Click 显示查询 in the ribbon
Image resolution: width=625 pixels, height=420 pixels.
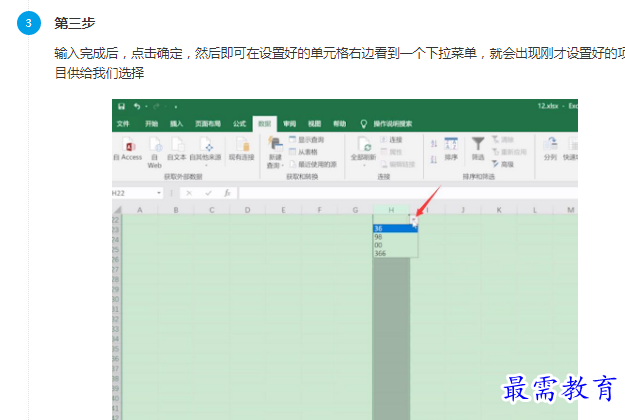tap(307, 139)
